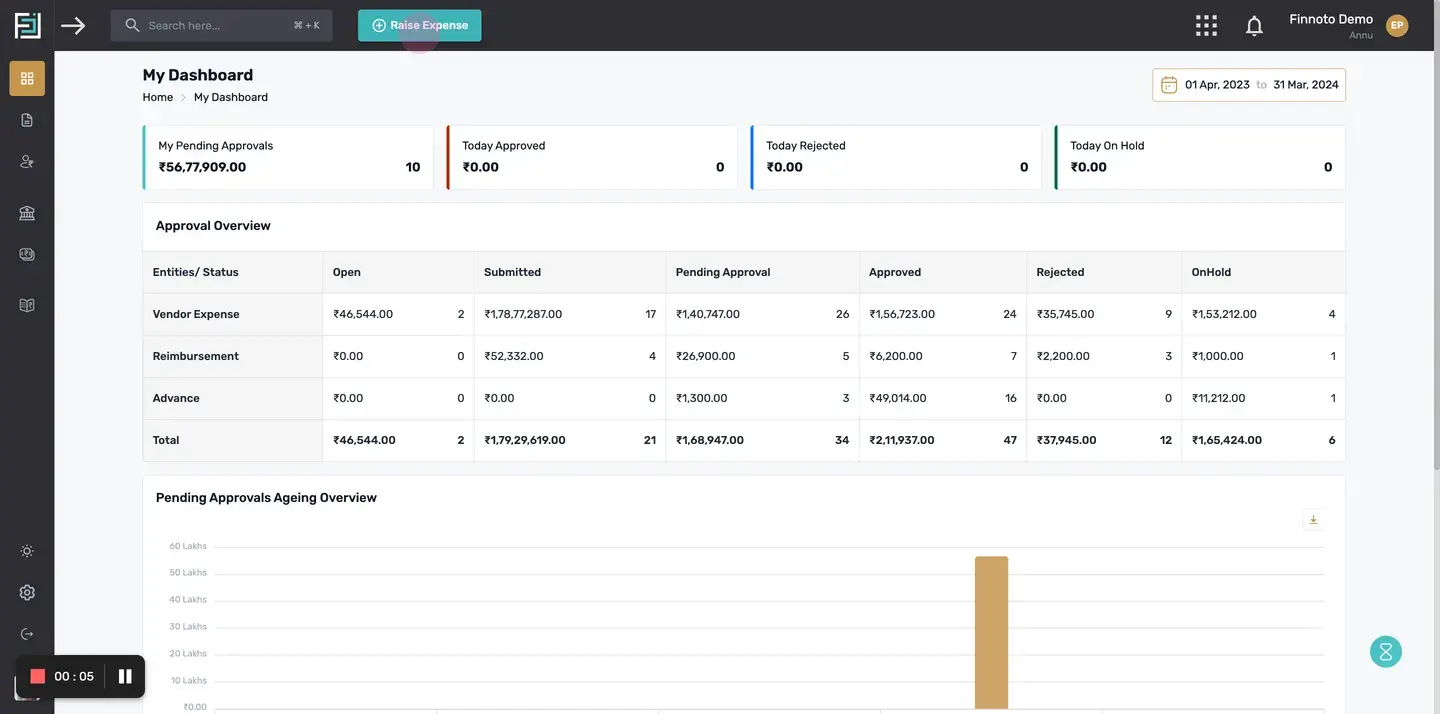Click Total Submitted ₹1,79,29,619.00

pos(525,440)
